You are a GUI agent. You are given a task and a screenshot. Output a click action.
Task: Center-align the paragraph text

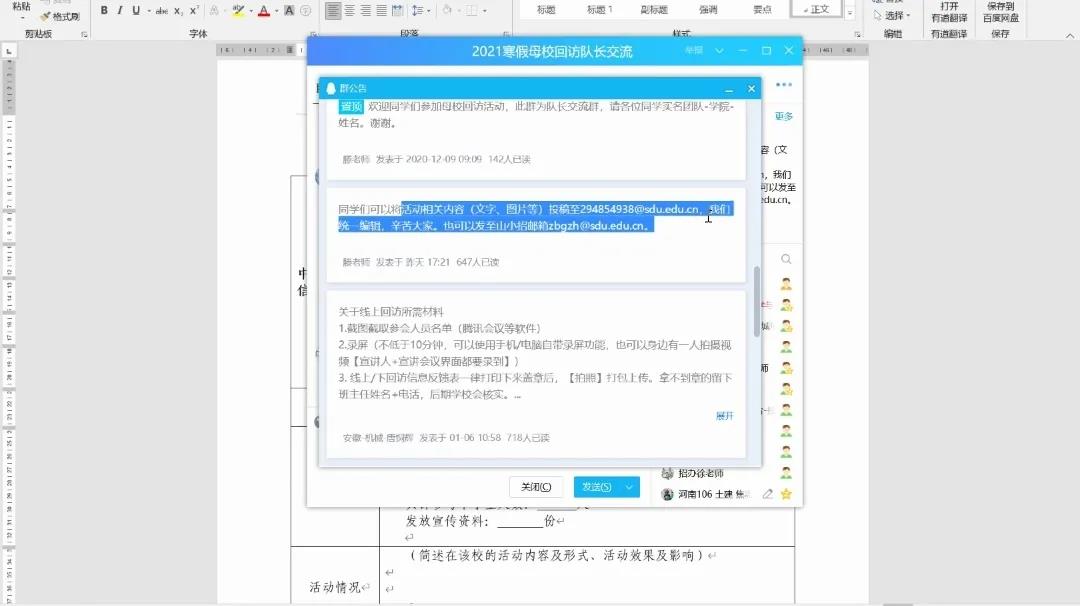(349, 11)
